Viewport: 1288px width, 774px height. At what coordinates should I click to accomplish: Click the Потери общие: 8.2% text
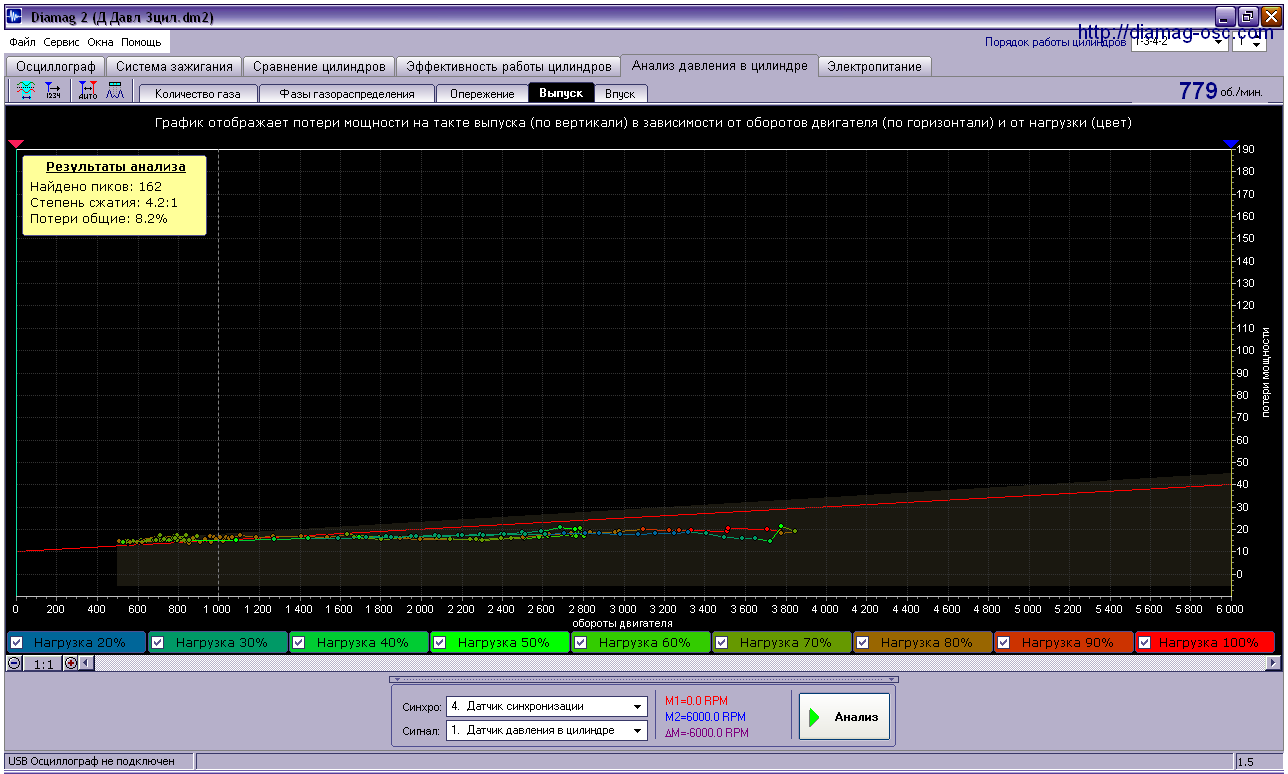98,218
